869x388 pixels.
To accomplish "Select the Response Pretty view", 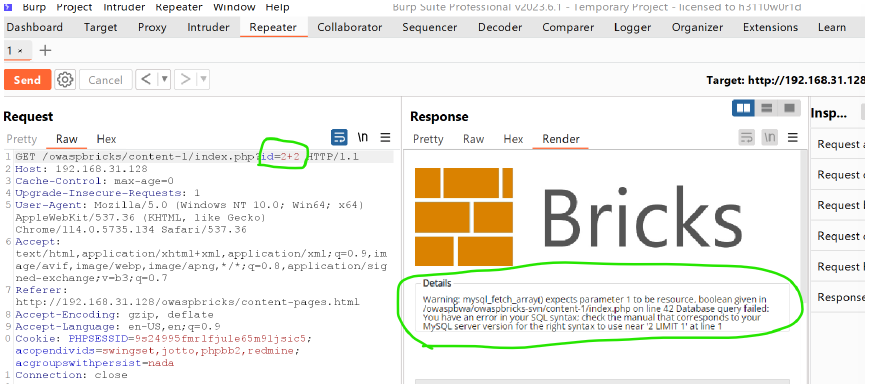I will tap(428, 139).
